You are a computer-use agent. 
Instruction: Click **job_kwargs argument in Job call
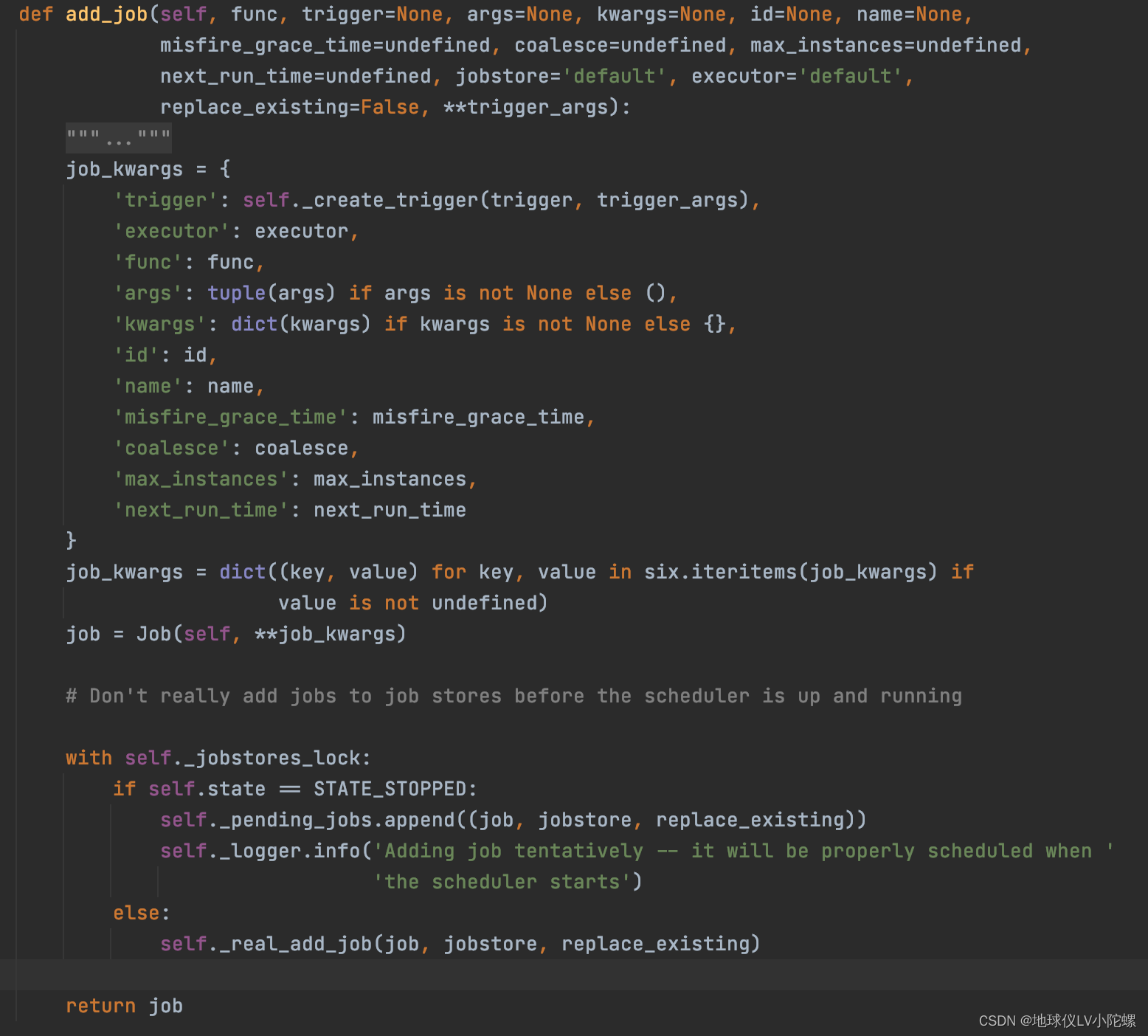point(325,634)
